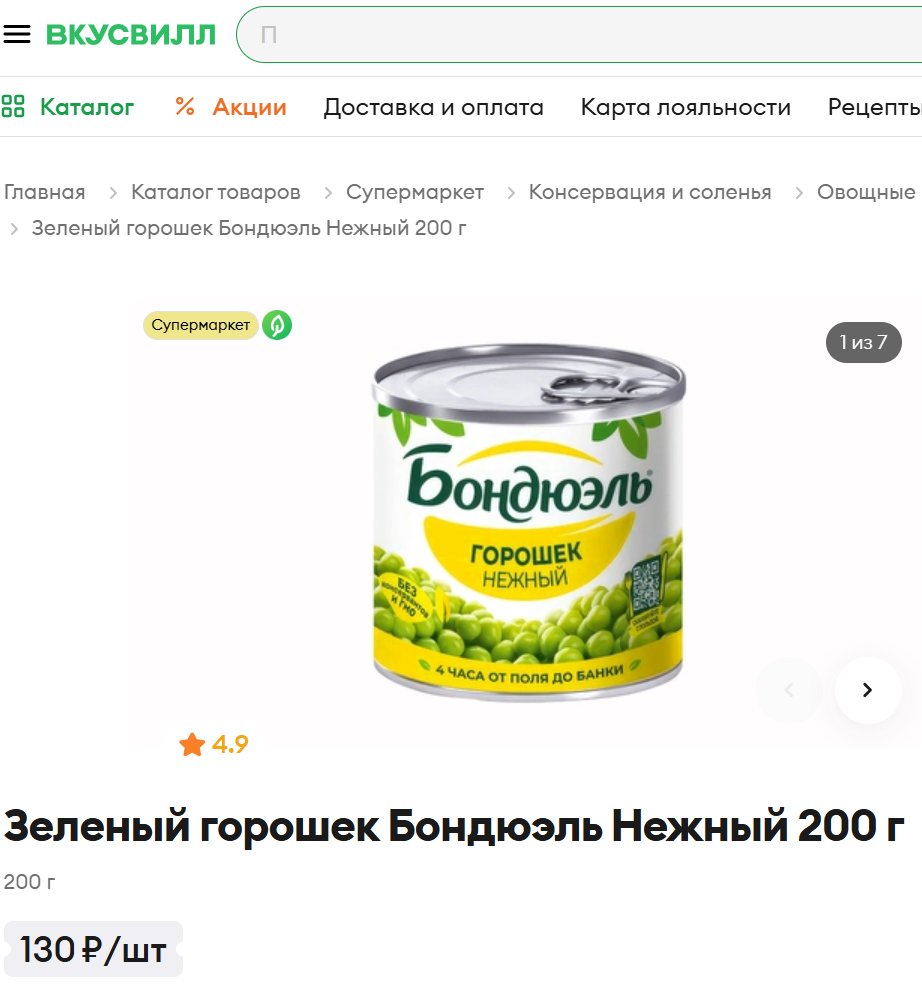Open the Акции menu item

click(x=249, y=107)
